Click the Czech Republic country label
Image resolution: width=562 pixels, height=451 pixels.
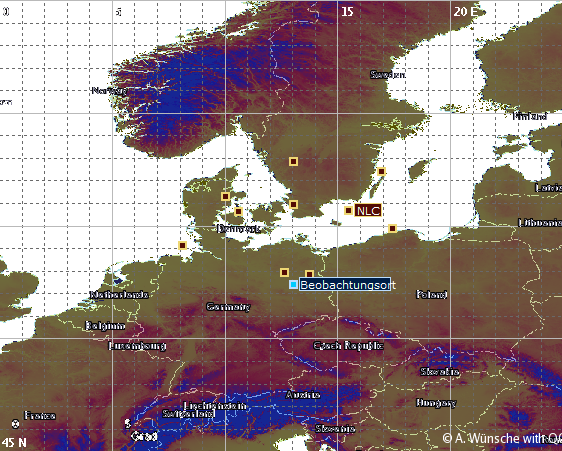pos(348,346)
